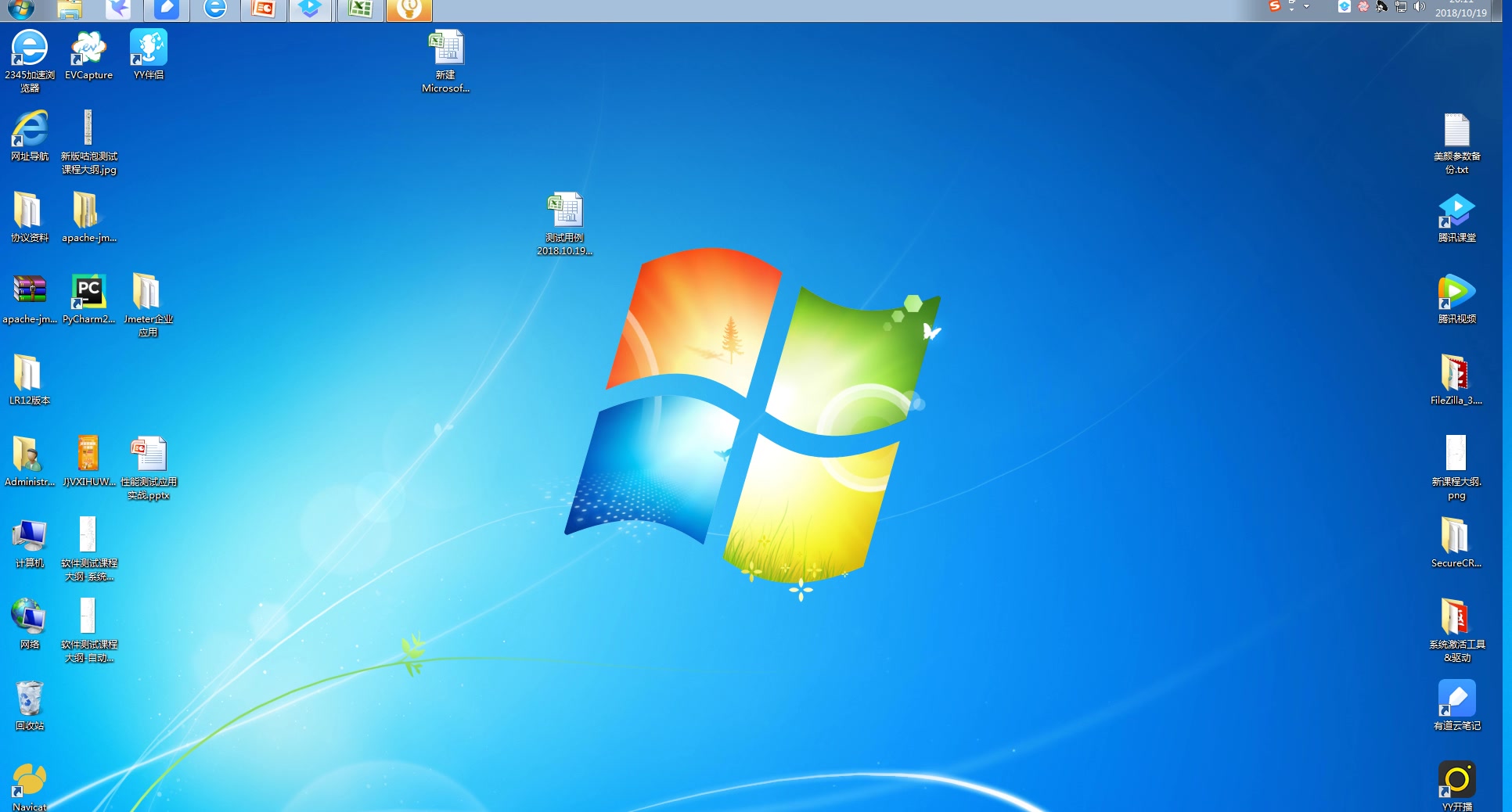The width and height of the screenshot is (1512, 812).
Task: Select the 测试用例 2018.10.19... Excel file
Action: pos(564,224)
